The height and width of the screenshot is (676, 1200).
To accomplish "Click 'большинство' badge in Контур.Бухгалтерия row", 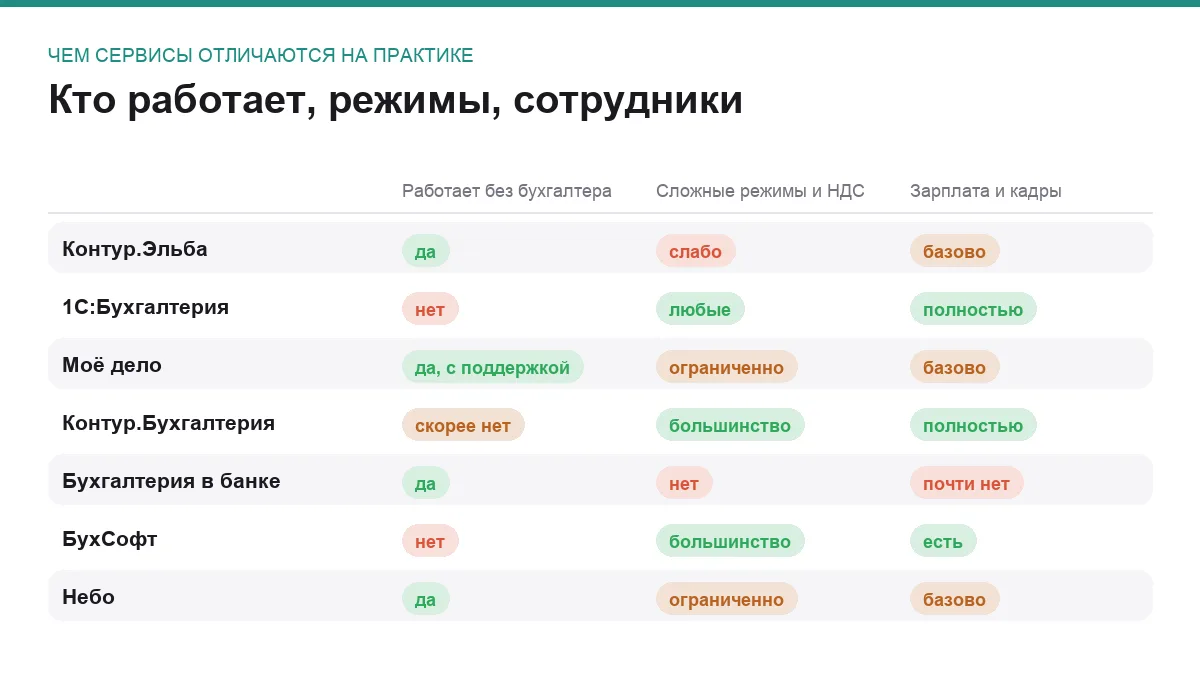I will click(730, 425).
